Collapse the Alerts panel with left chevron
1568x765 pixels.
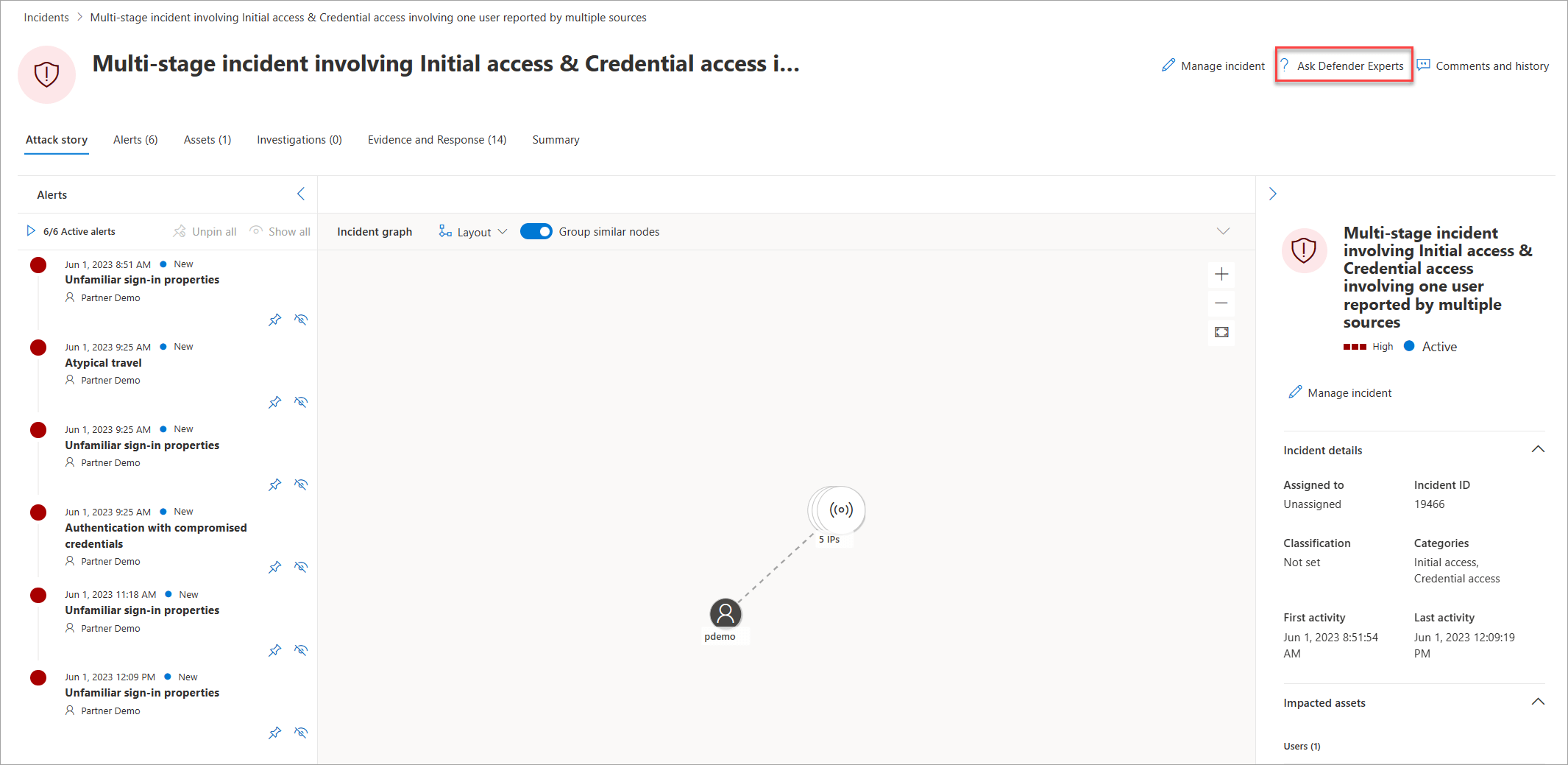coord(301,194)
